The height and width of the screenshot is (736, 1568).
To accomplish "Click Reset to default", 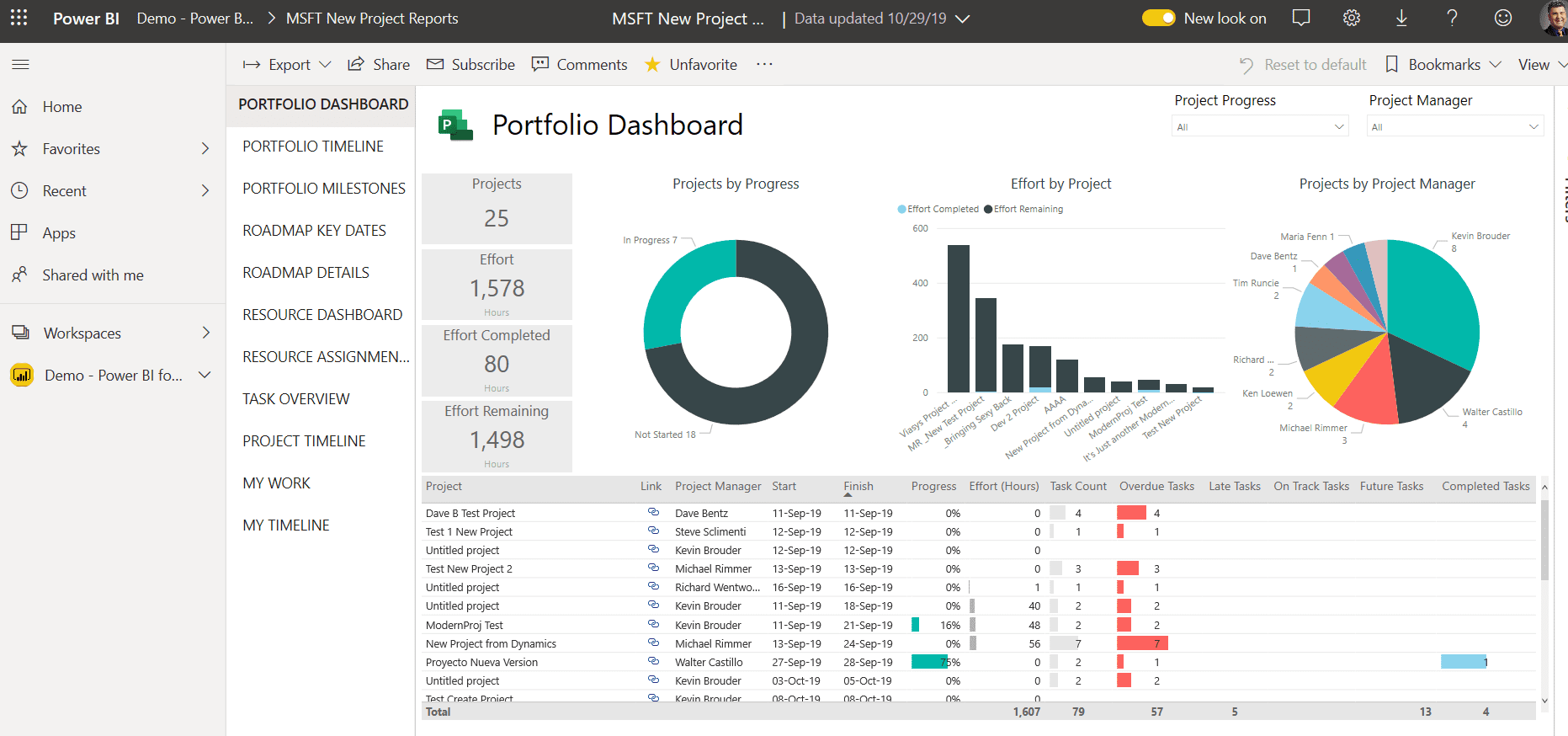I will [x=1303, y=65].
